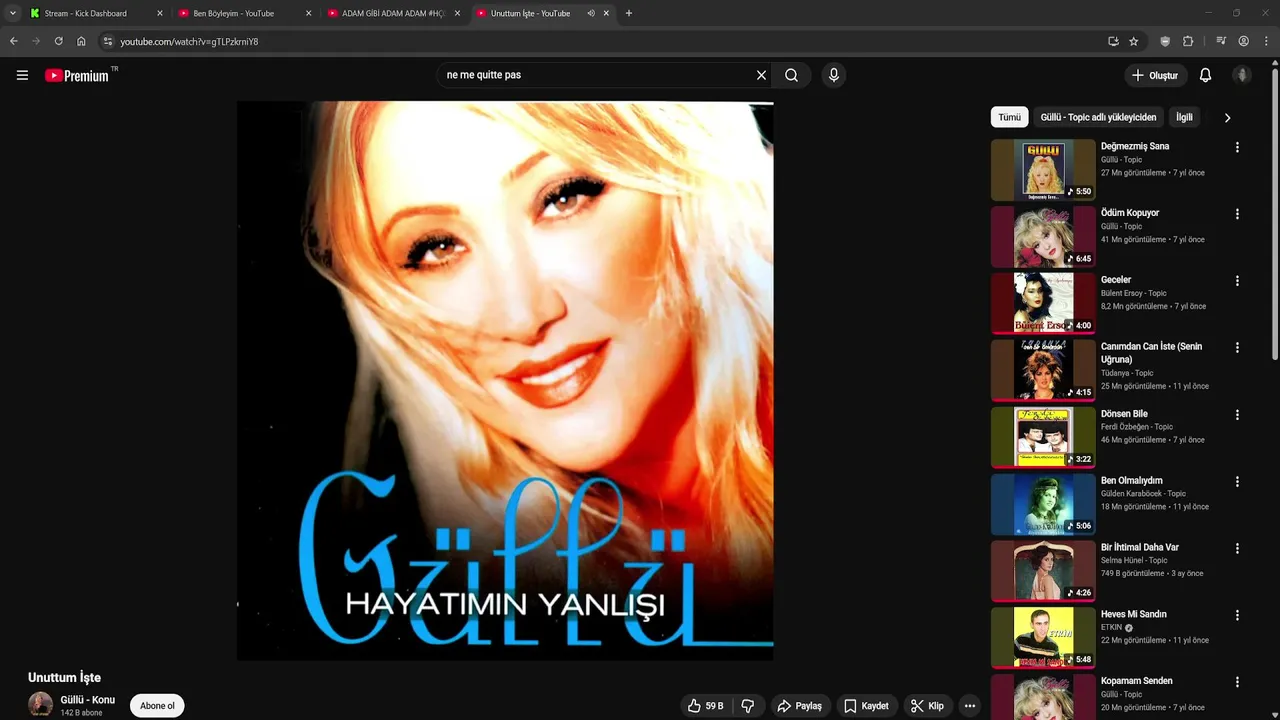Close the Ben Böyleyim tab
Image resolution: width=1280 pixels, height=720 pixels.
(308, 13)
